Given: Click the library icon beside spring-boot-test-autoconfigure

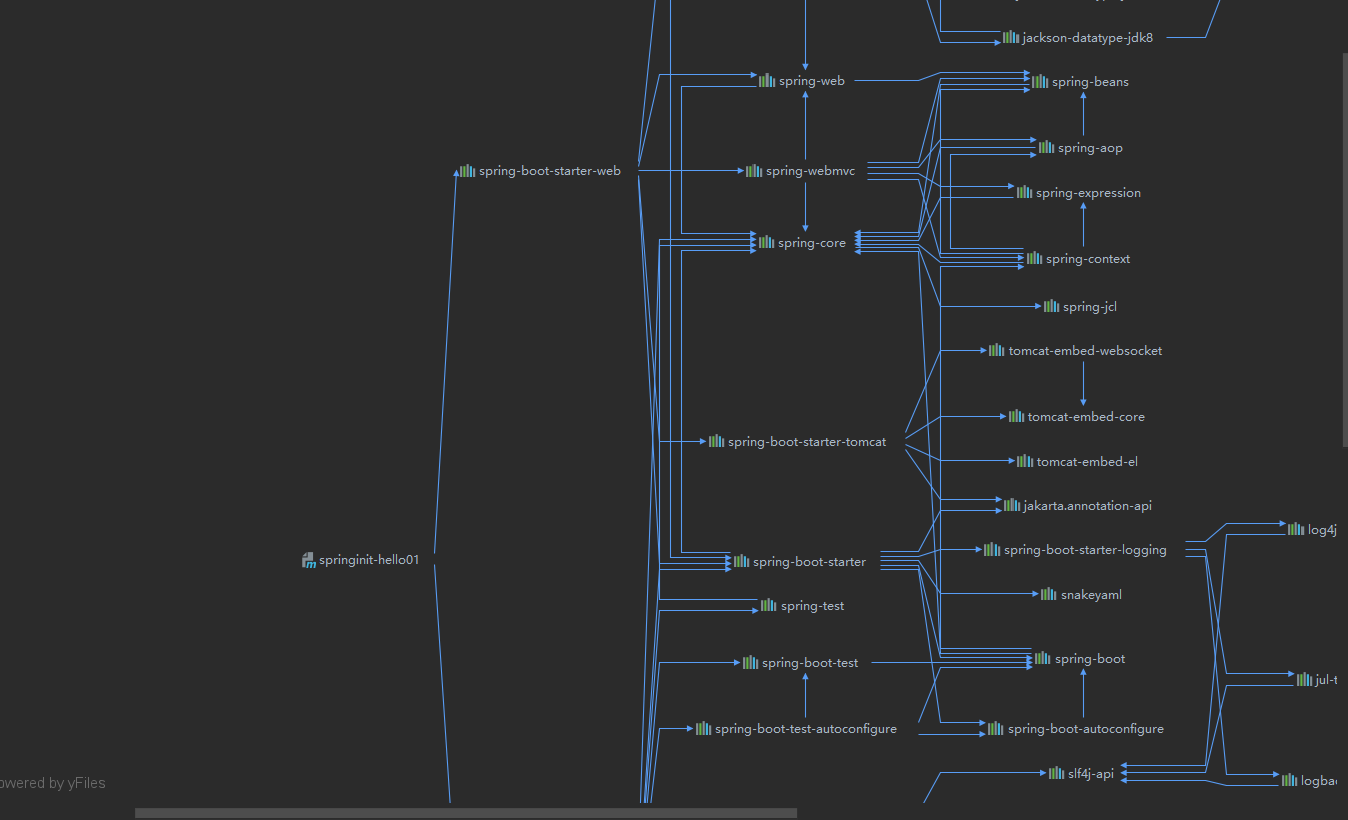Looking at the screenshot, I should 704,729.
